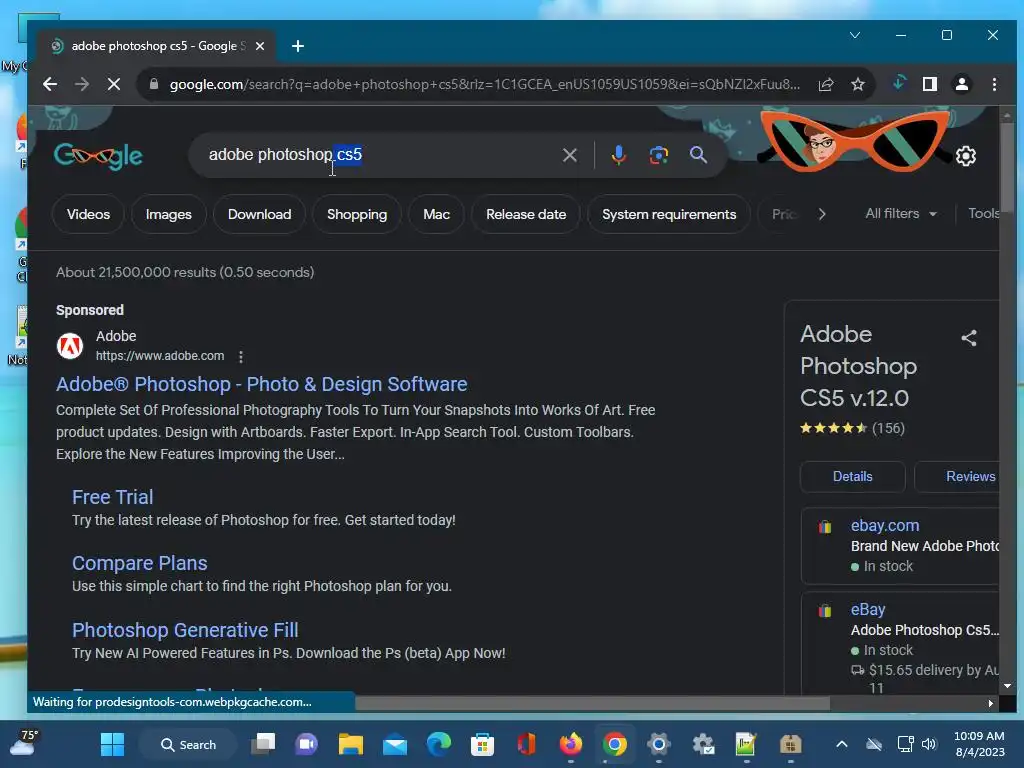Open Microsoft Store from the taskbar
The image size is (1024, 768).
483,744
